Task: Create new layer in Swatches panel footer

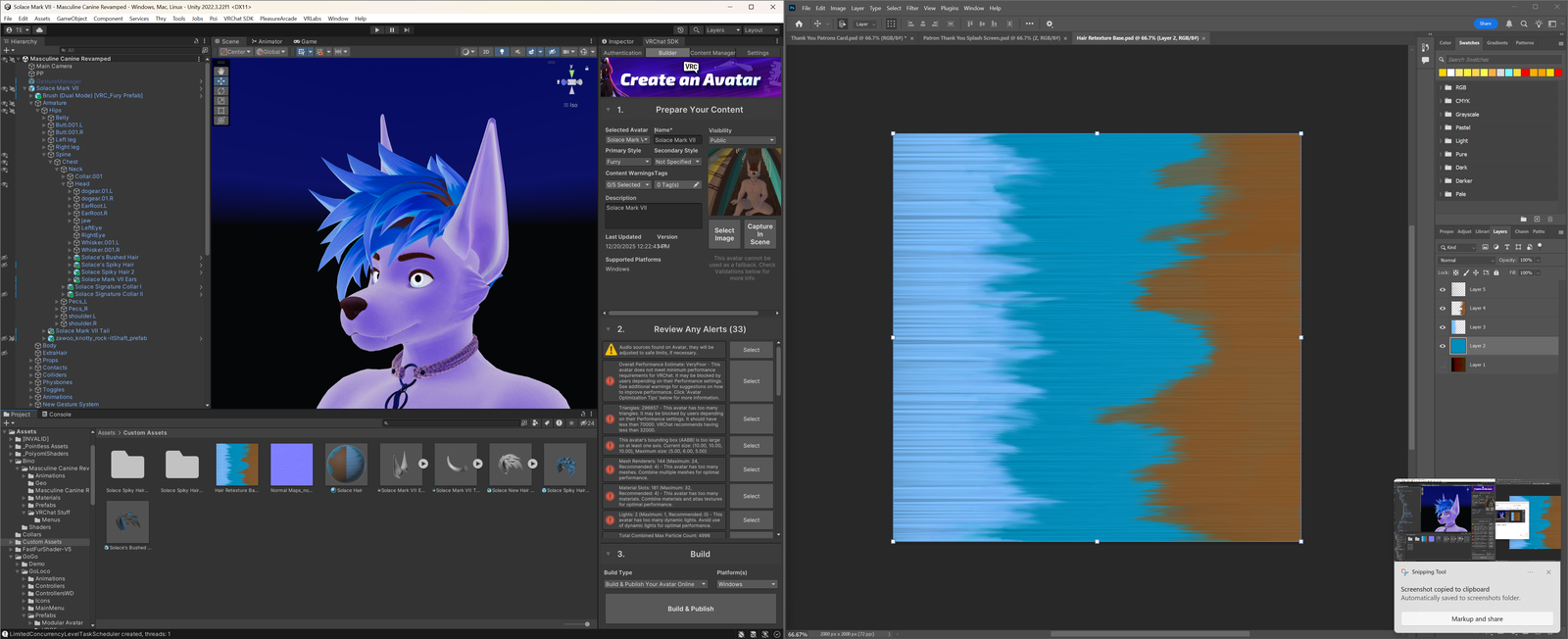Action: 1537,219
